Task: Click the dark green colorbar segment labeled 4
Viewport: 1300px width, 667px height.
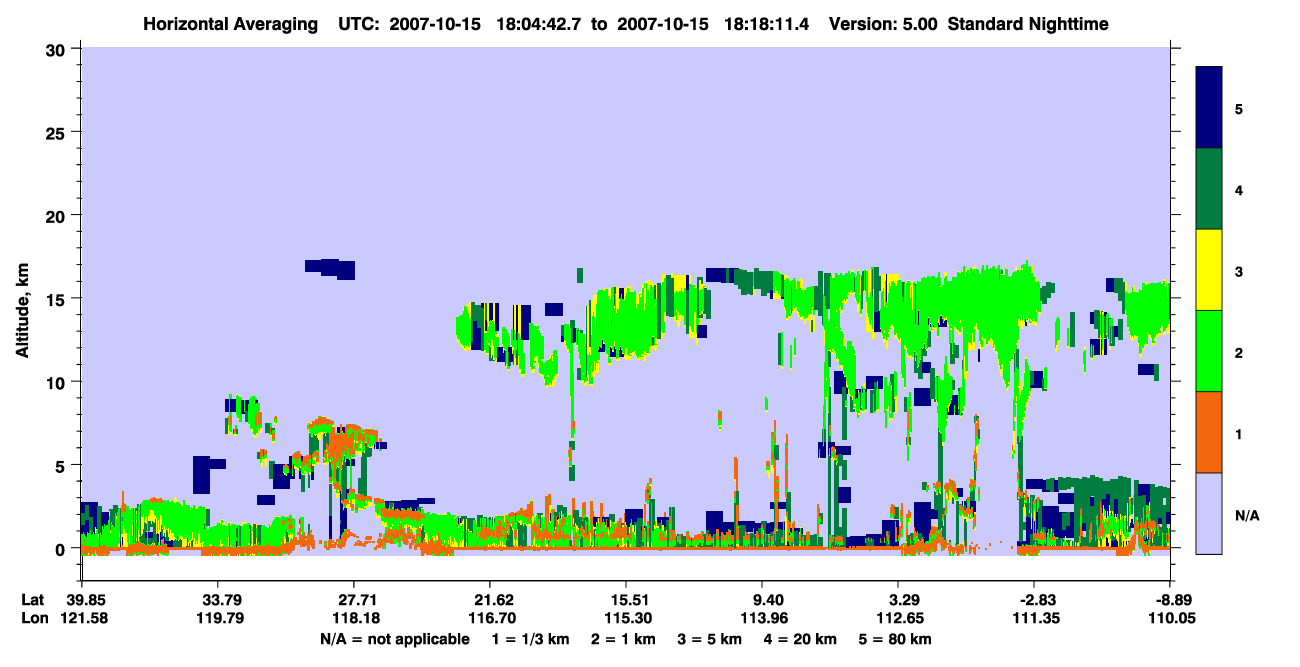Action: (x=1209, y=189)
